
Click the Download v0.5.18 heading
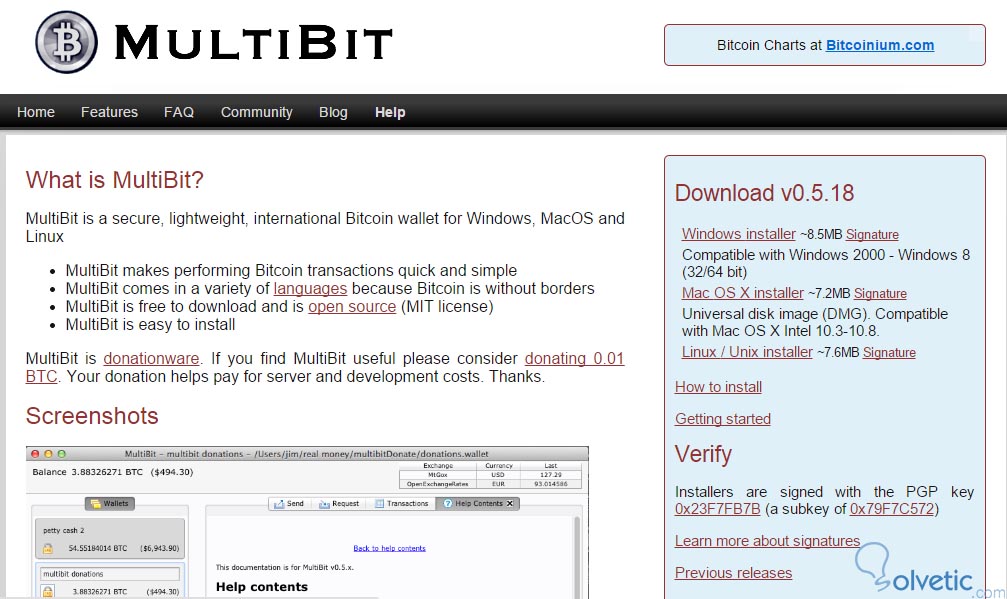[x=764, y=193]
